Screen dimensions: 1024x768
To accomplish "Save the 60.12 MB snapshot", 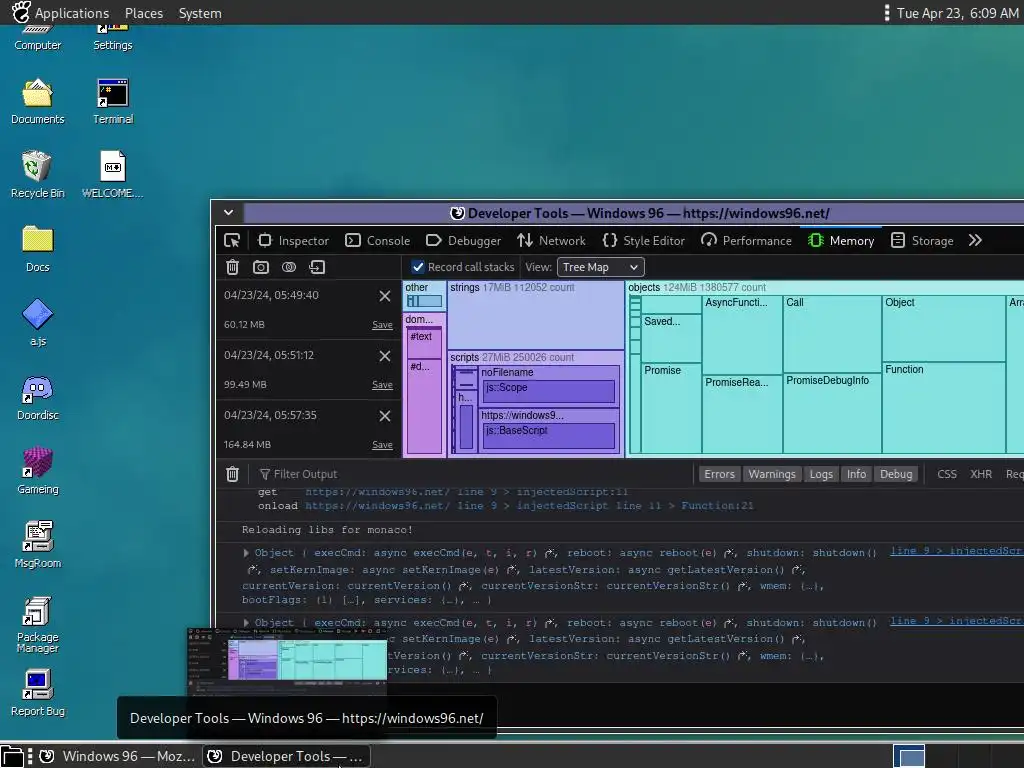I will (382, 325).
